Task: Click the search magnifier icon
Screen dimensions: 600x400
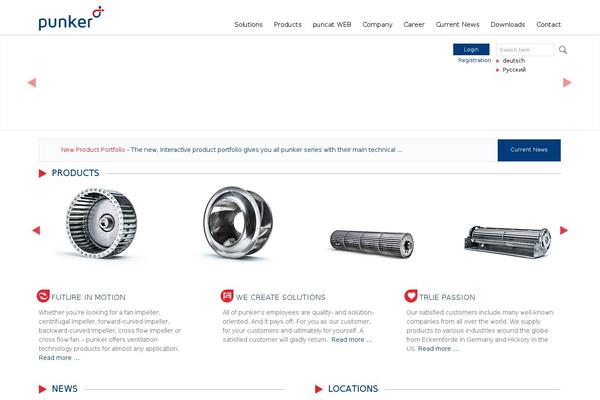Action: click(563, 50)
